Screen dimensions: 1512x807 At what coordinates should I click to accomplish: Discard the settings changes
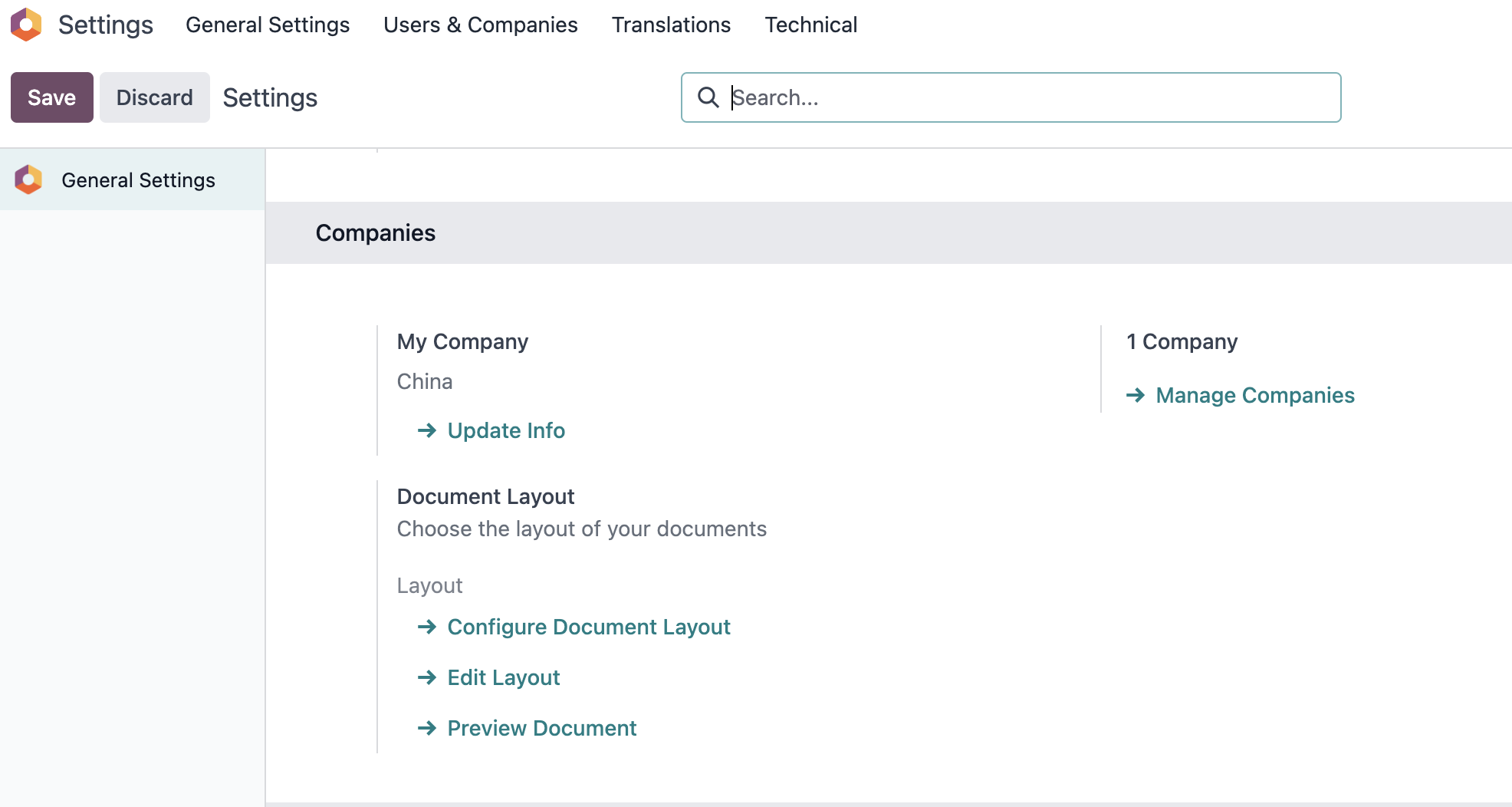point(155,97)
